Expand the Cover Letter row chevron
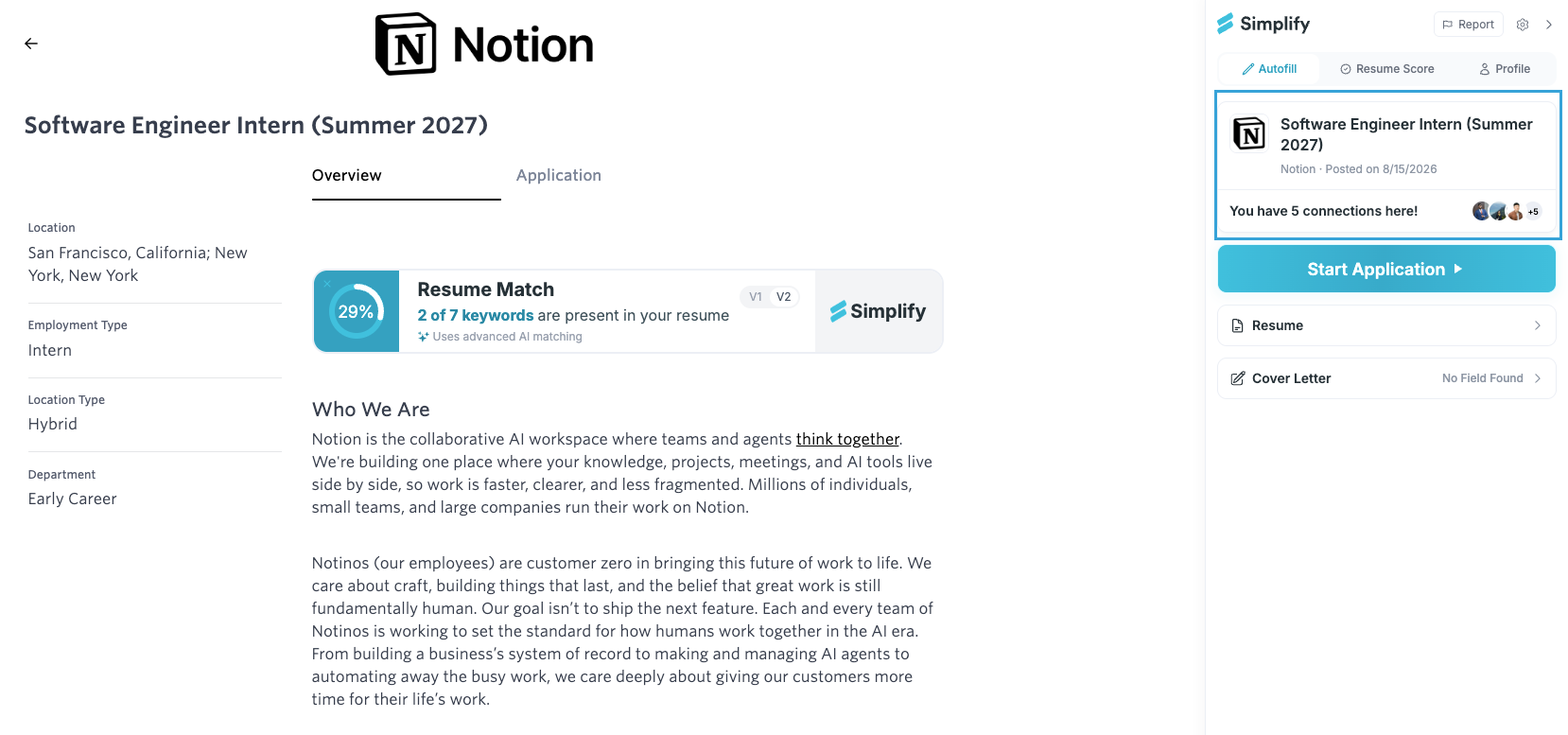Image resolution: width=1568 pixels, height=735 pixels. click(1538, 378)
